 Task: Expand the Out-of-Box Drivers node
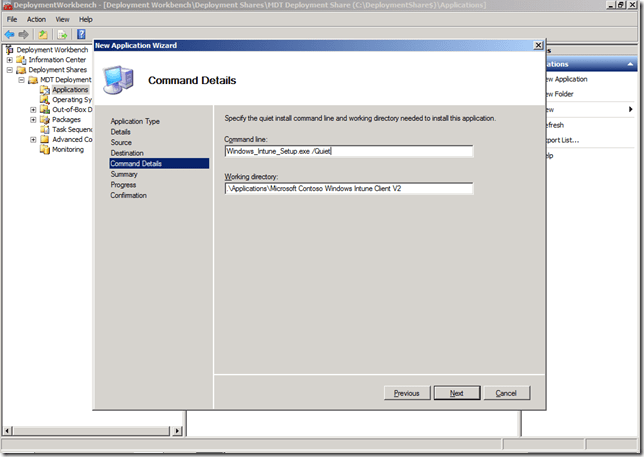pyautogui.click(x=33, y=110)
